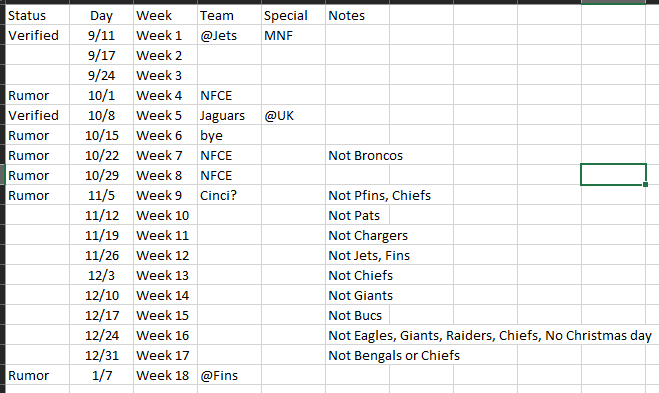Select the Not Pfins, Chiefs note

point(357,195)
